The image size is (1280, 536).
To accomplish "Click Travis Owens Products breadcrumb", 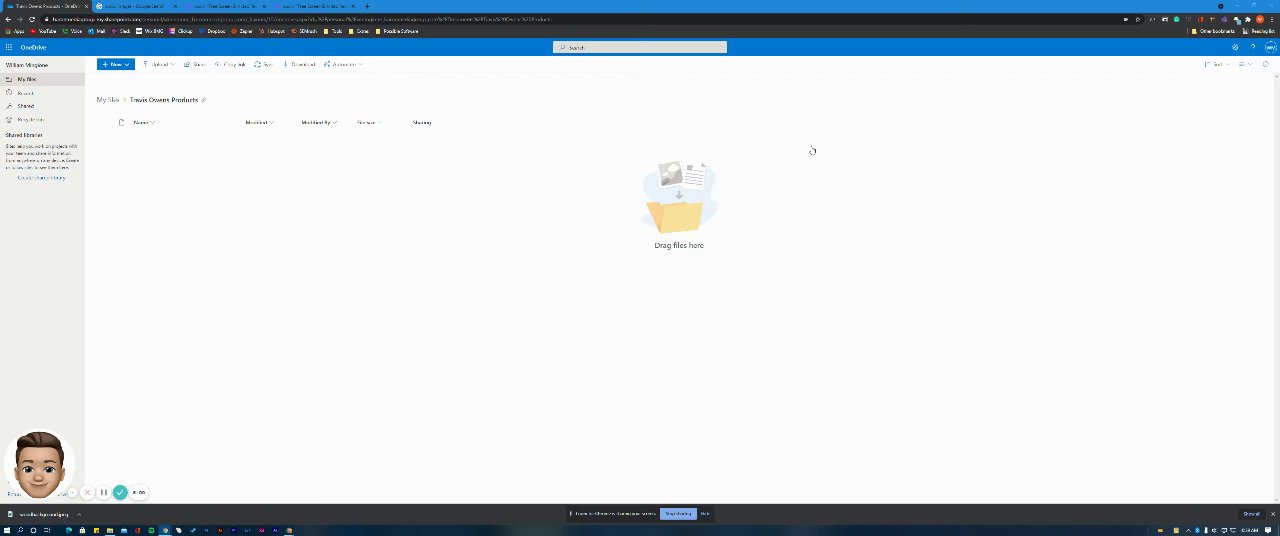I will [x=164, y=100].
